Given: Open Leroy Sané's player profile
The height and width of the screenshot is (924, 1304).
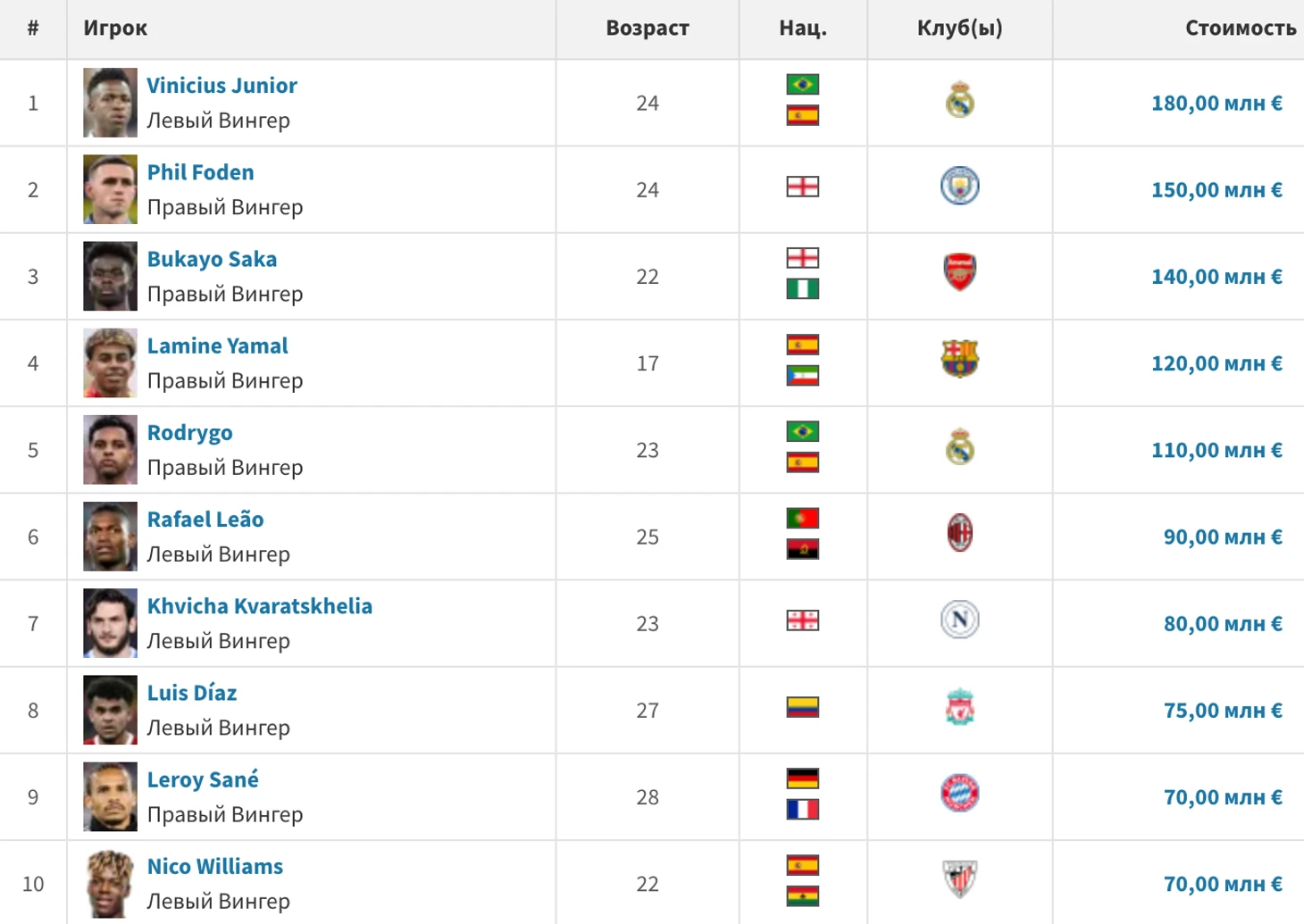Looking at the screenshot, I should 203,779.
